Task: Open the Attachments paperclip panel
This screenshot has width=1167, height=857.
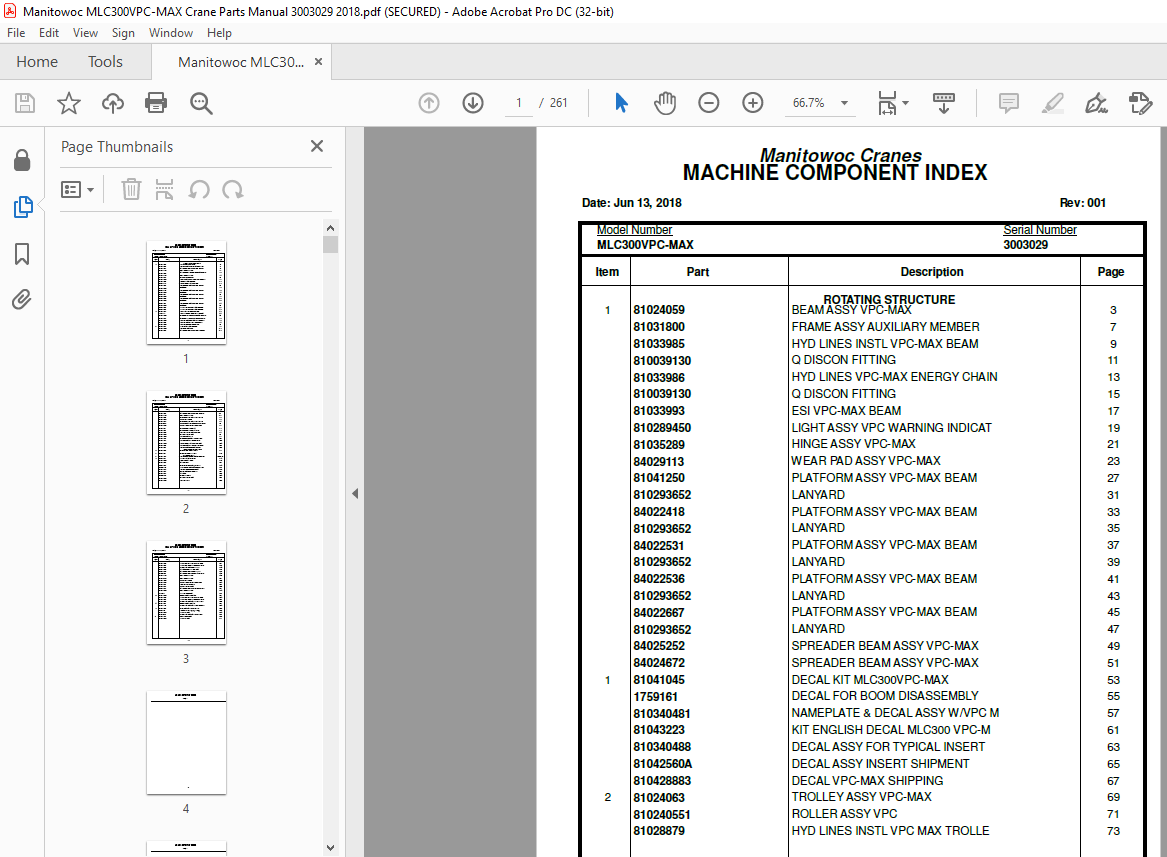Action: click(22, 300)
